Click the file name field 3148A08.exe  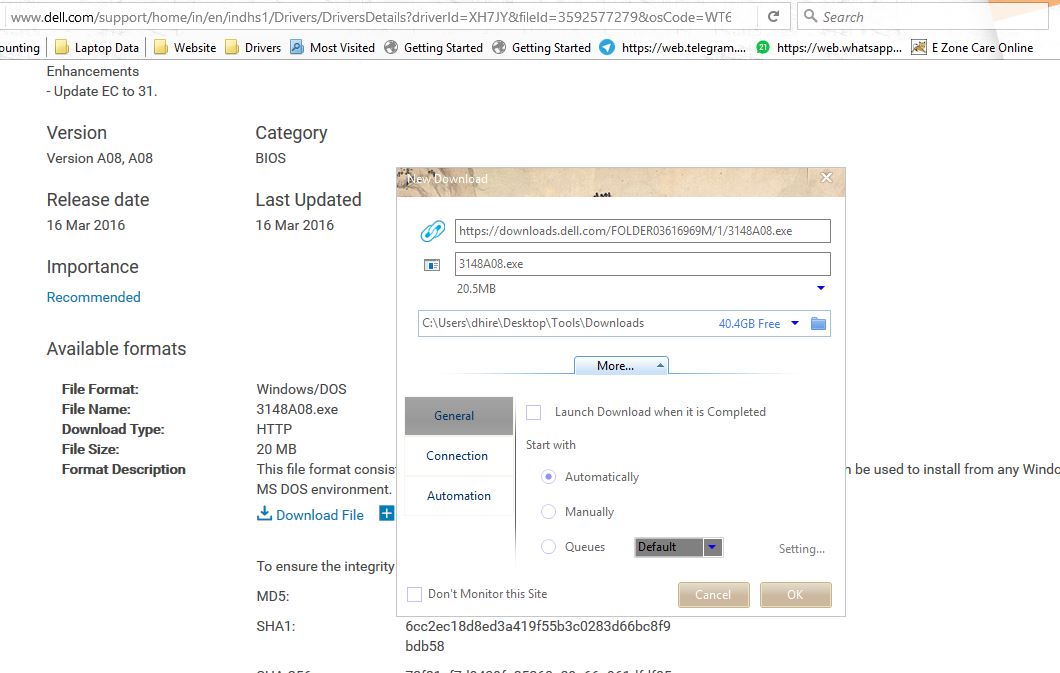pos(643,264)
